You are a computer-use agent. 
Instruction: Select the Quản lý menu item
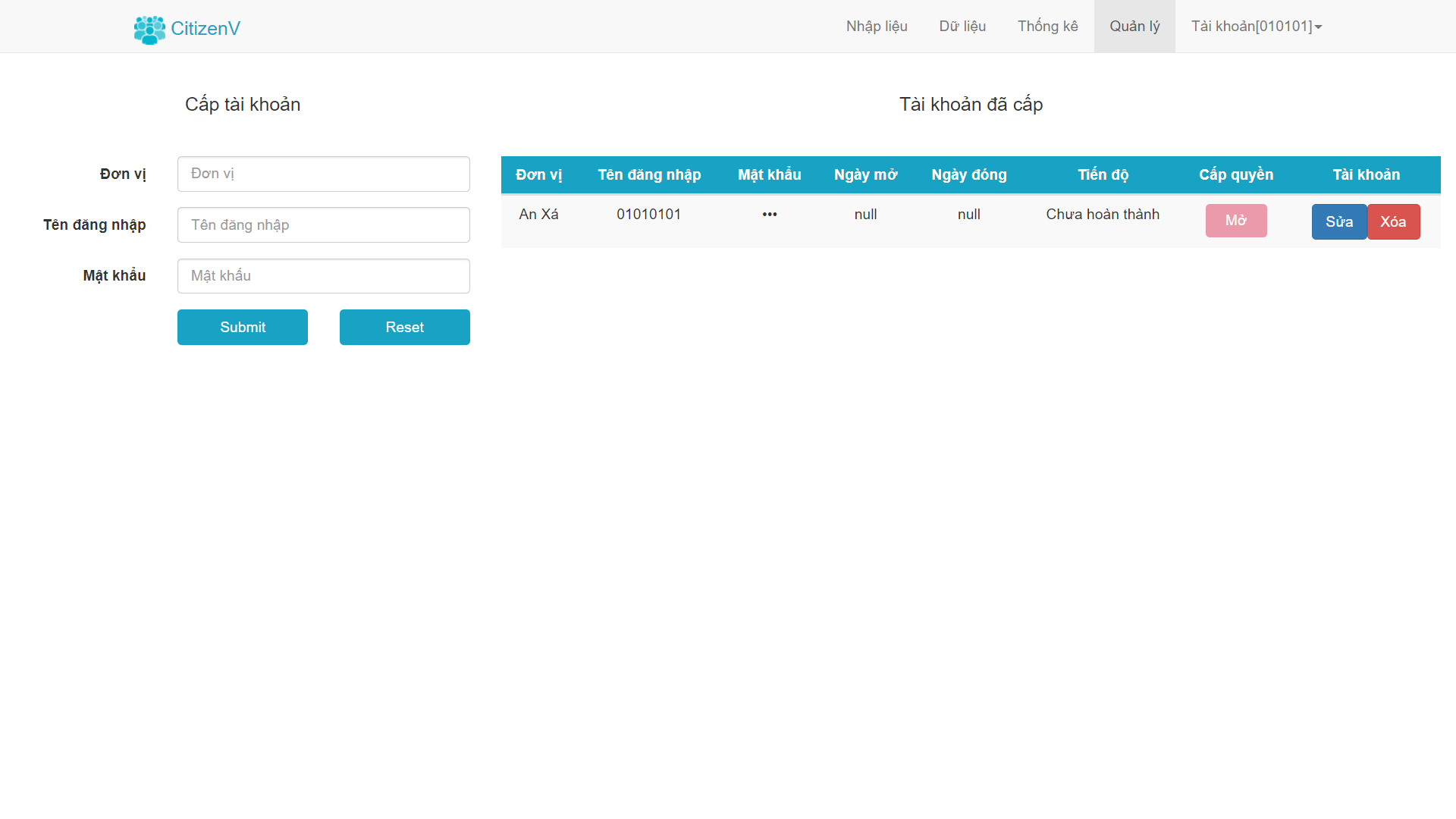(x=1134, y=26)
